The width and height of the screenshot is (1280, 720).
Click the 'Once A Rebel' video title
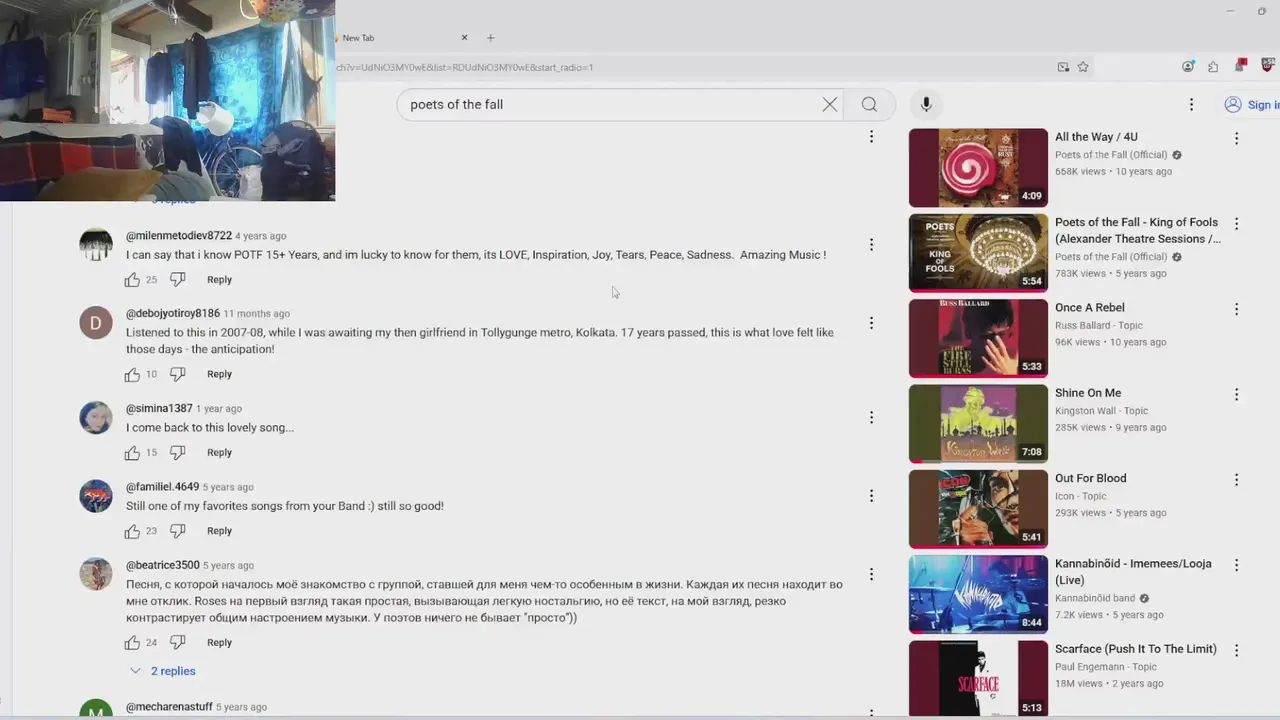[x=1089, y=308]
